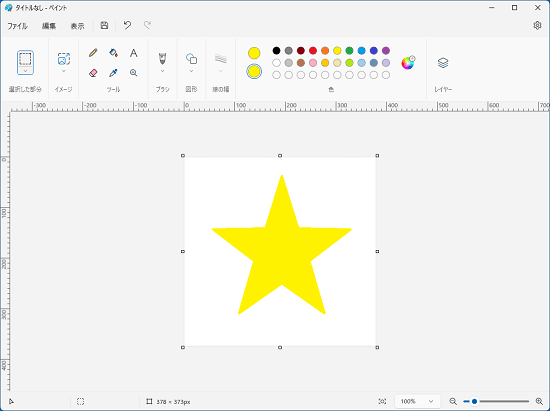Click the Paint app icon in title bar
550x411 pixels.
(x=9, y=8)
